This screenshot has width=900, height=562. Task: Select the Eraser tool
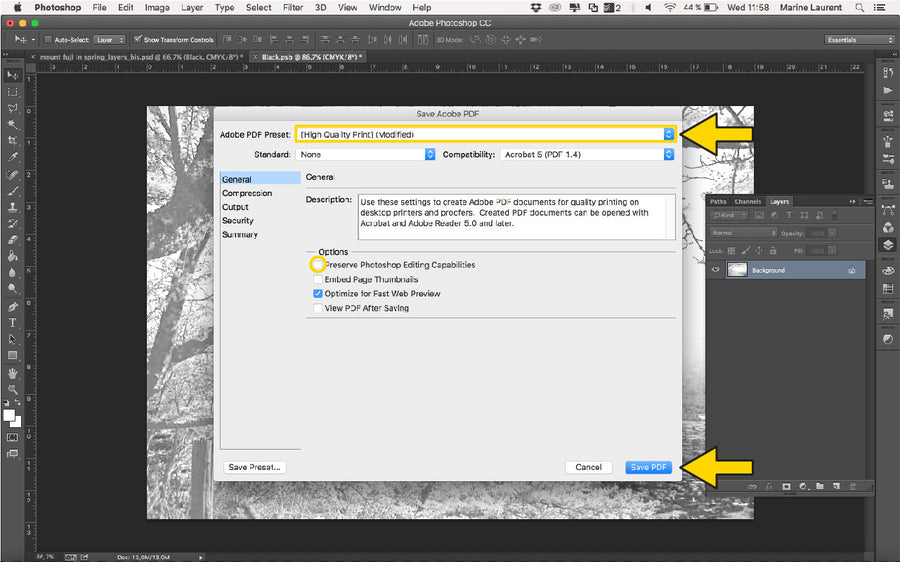12,240
